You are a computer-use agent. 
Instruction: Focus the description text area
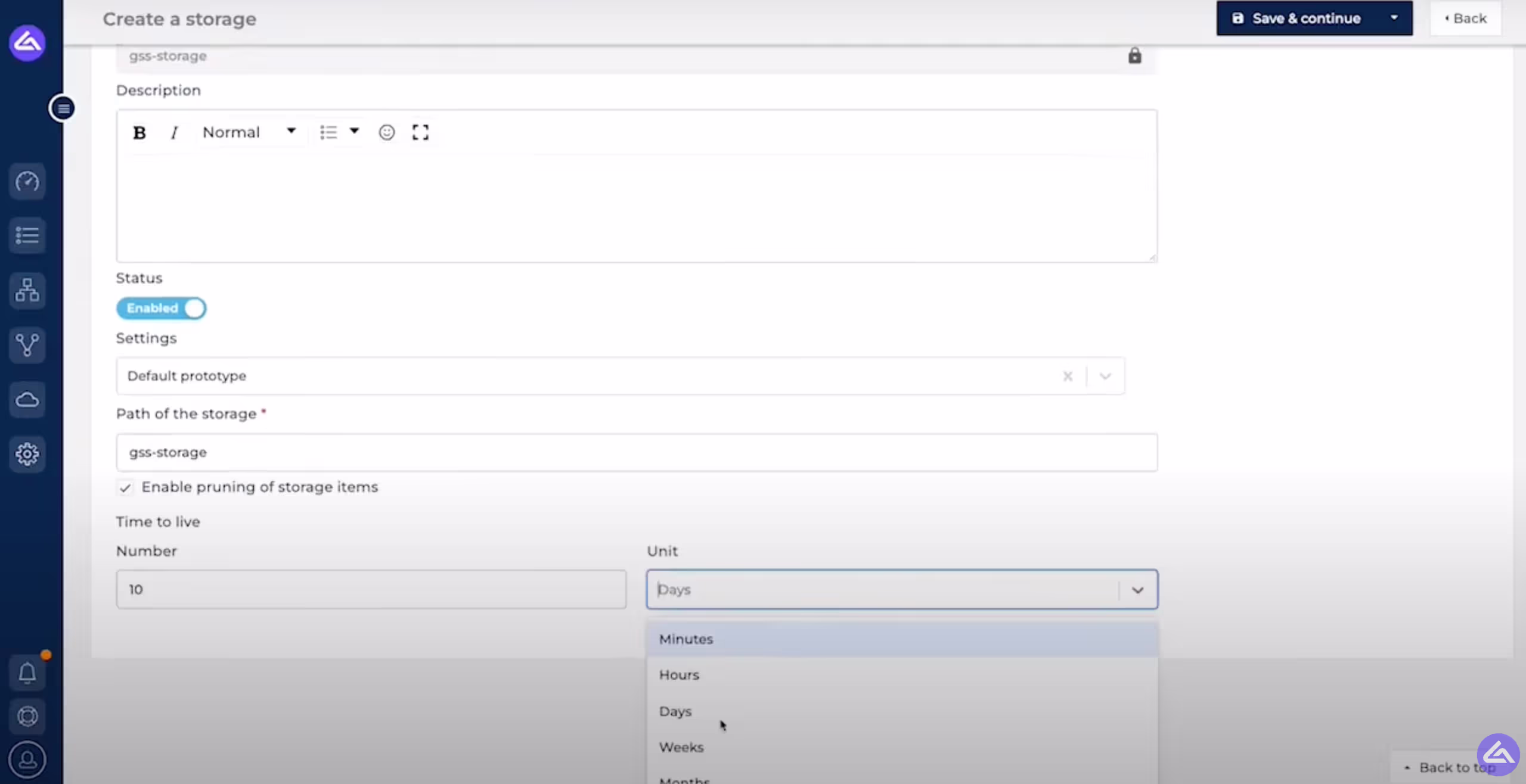pos(637,207)
